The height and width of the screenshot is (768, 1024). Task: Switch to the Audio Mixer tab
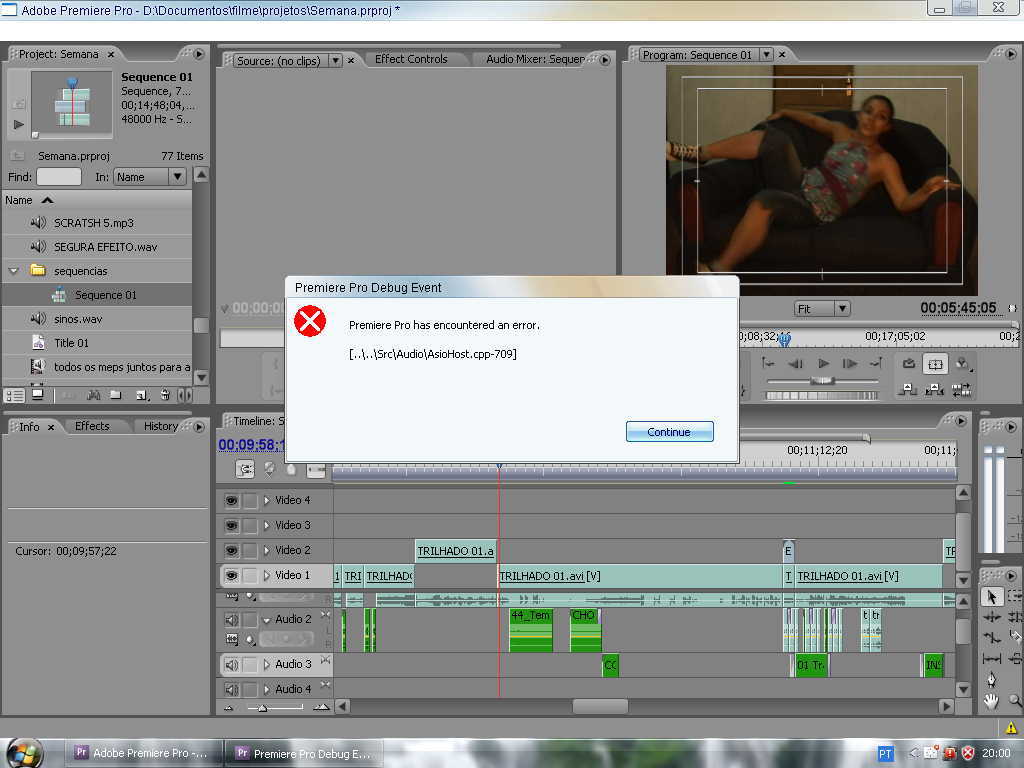[x=535, y=59]
